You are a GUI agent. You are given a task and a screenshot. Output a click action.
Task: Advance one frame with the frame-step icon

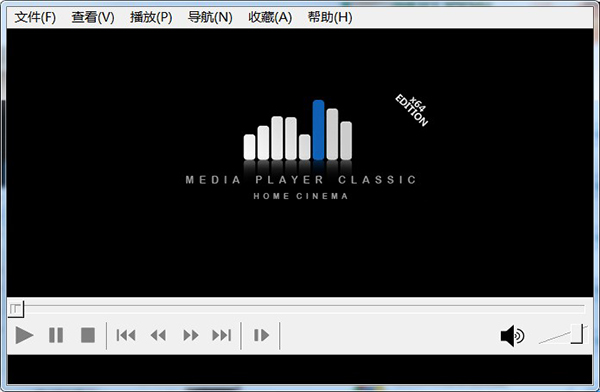coord(261,335)
